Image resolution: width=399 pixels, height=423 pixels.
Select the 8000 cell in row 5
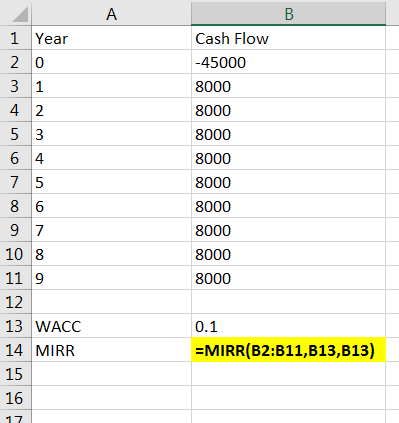coord(289,134)
